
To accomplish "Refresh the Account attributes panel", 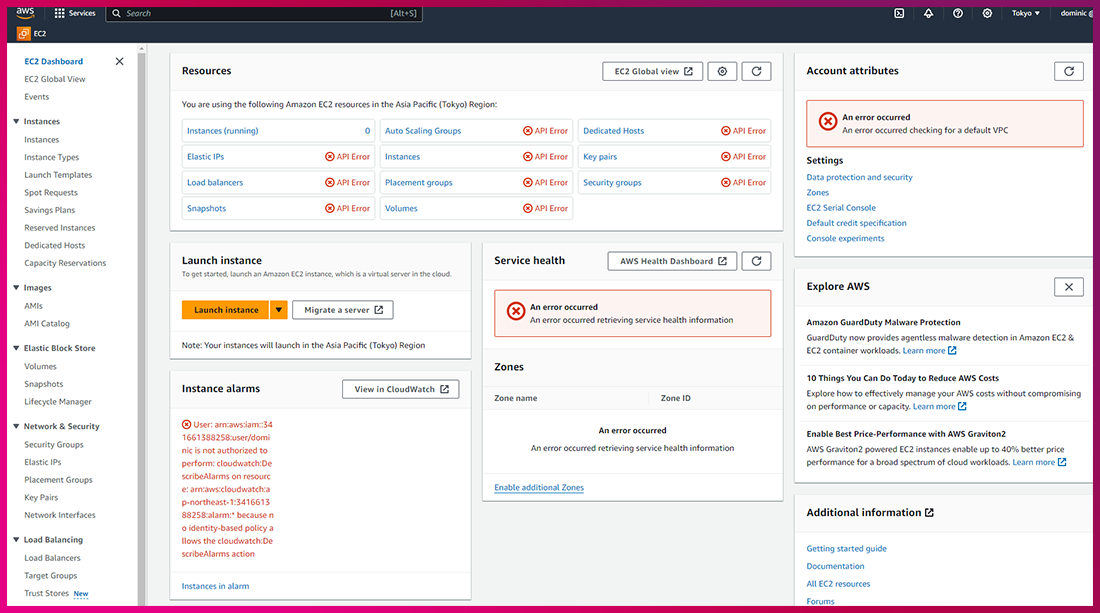I will [1069, 71].
